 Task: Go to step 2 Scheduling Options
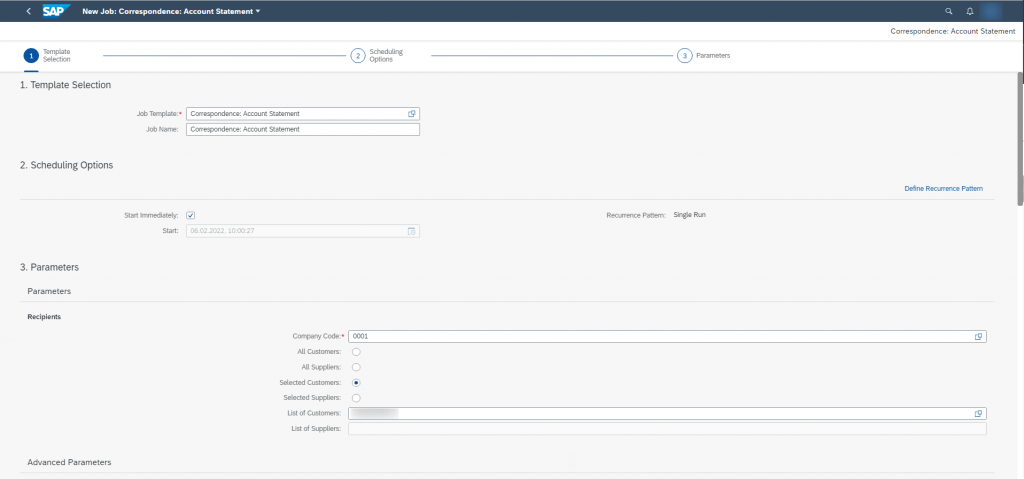coord(377,56)
